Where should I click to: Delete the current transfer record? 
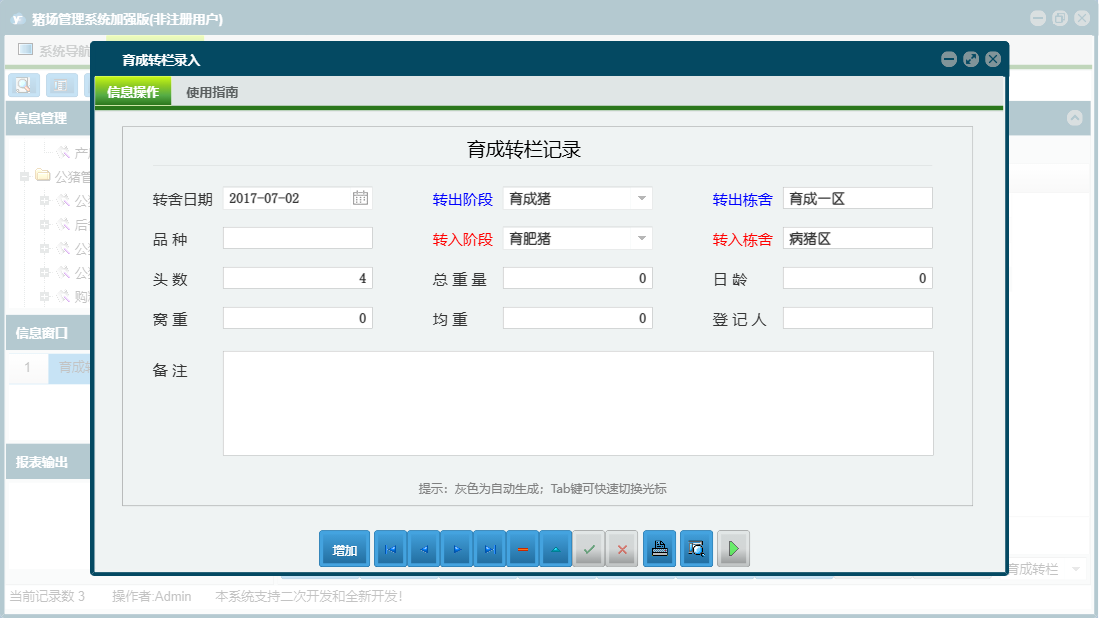click(x=522, y=548)
